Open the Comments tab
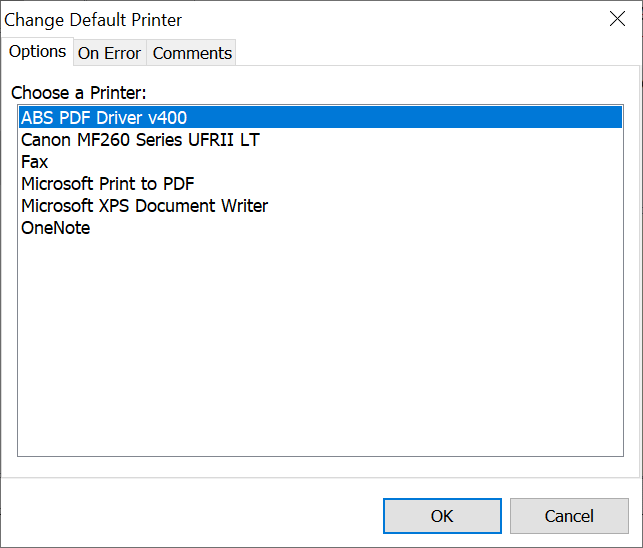The image size is (643, 548). (x=192, y=53)
